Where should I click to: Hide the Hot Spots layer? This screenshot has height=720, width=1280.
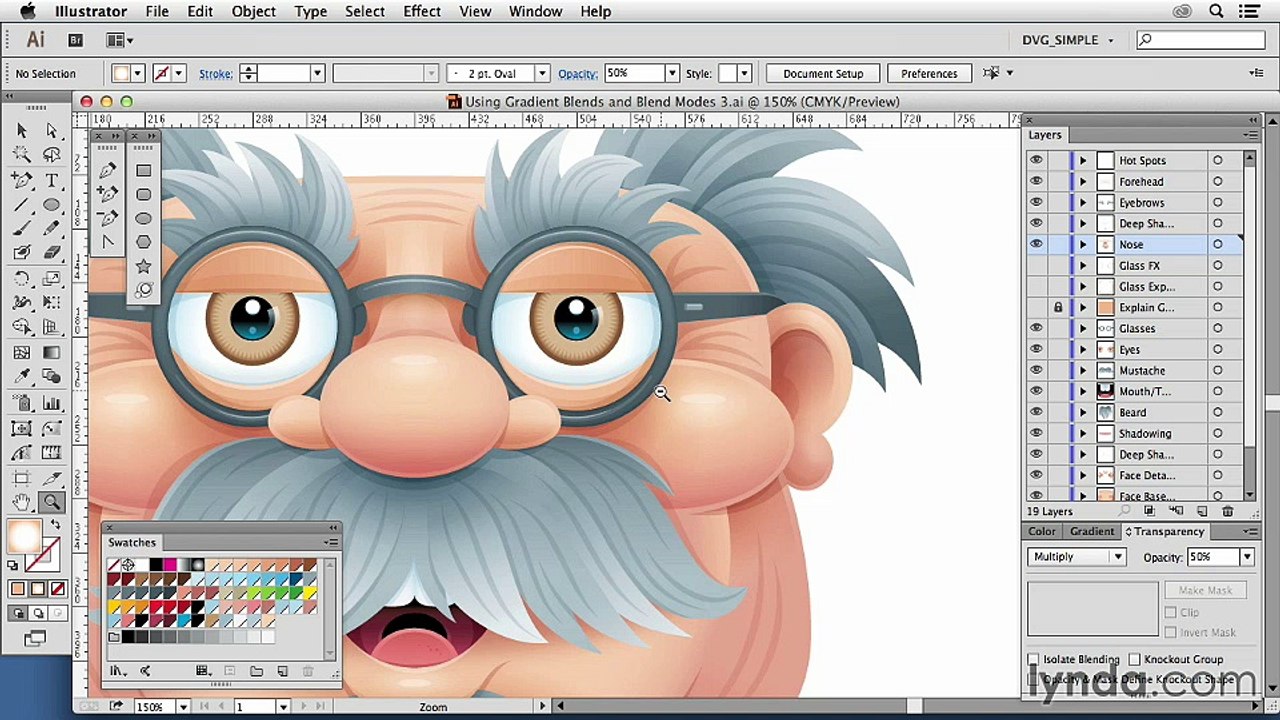pyautogui.click(x=1036, y=160)
